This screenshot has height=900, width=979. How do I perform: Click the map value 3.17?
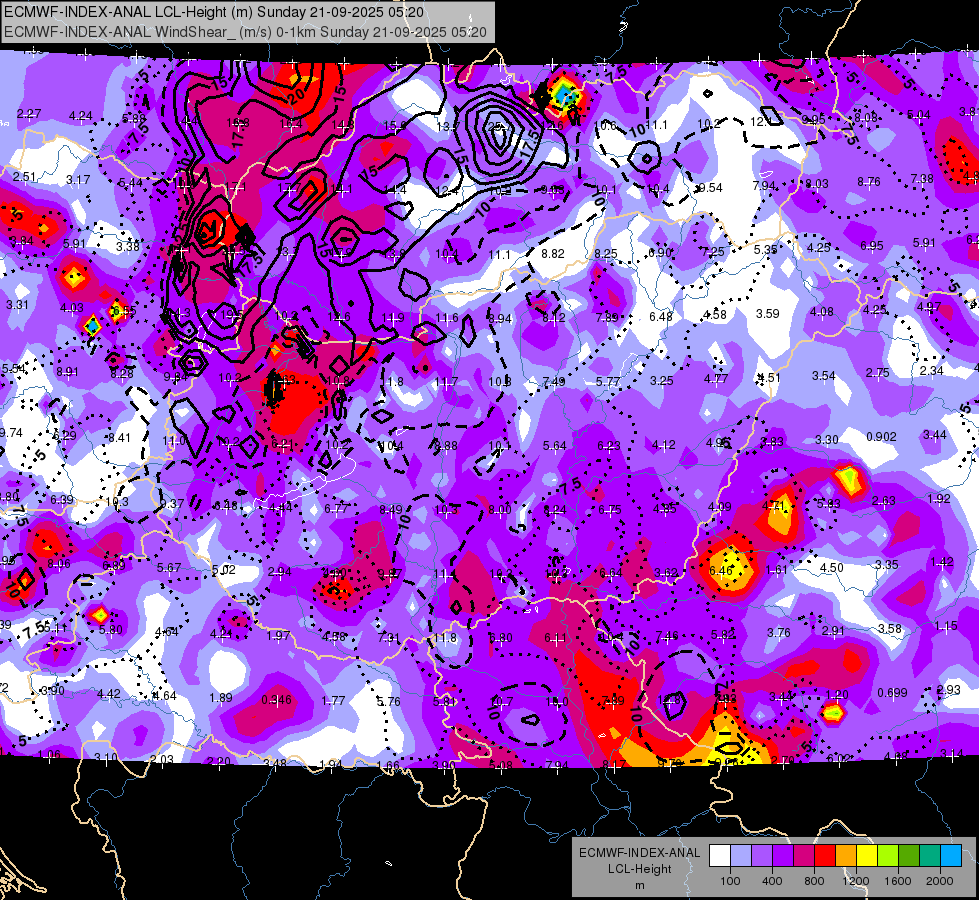(78, 180)
